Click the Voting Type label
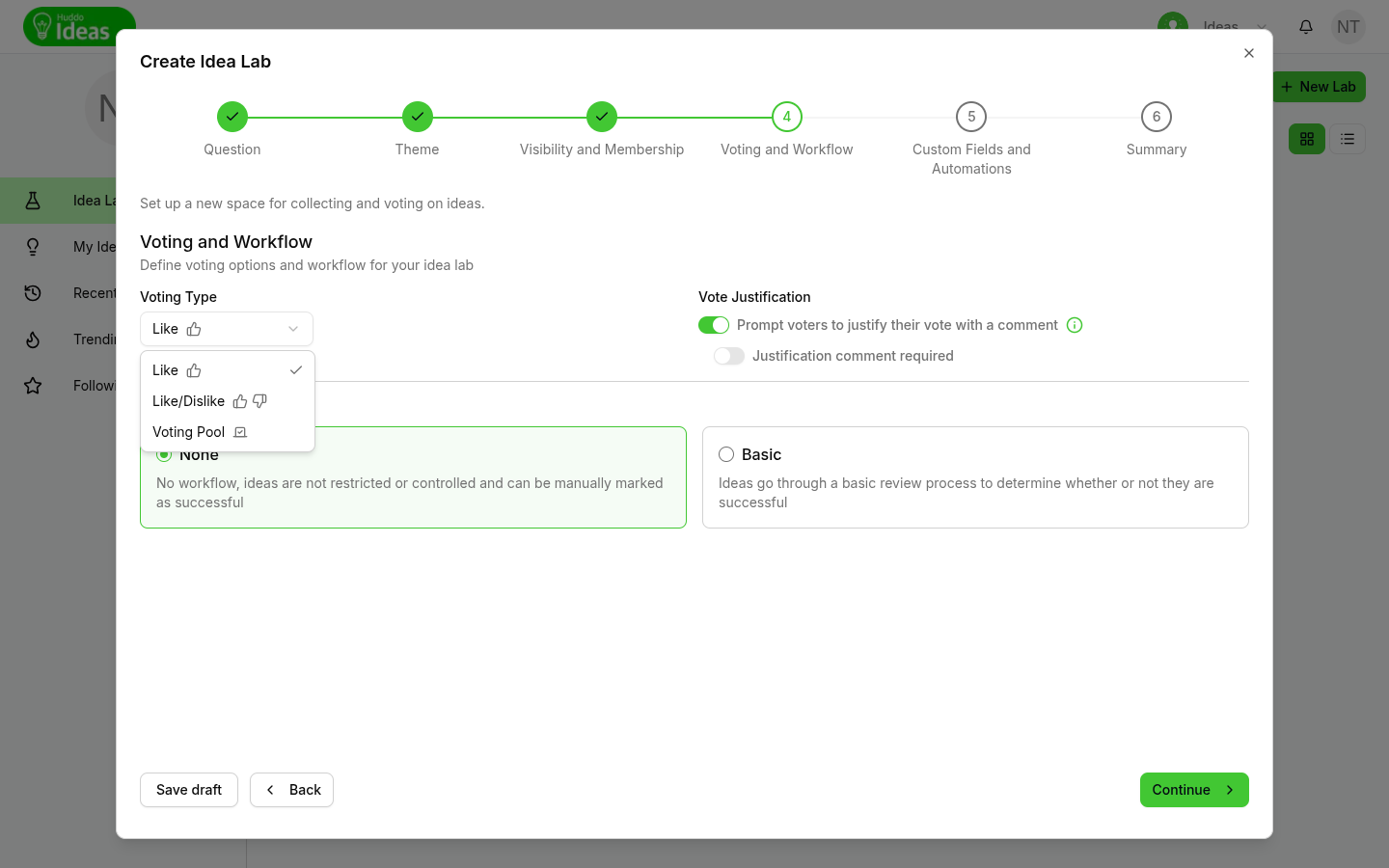Viewport: 1389px width, 868px height. coord(178,297)
